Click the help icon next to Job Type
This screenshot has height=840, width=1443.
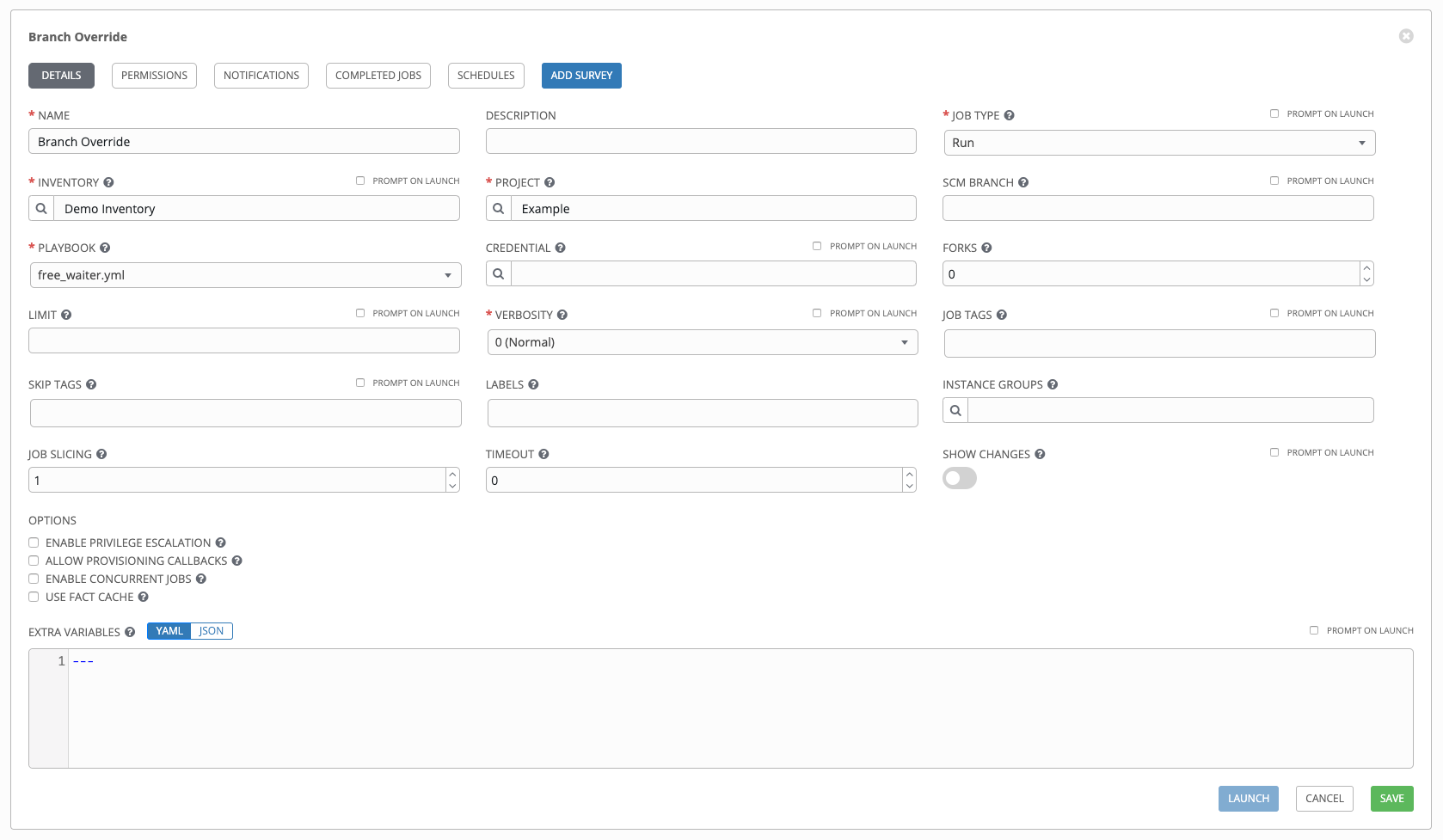[1010, 115]
